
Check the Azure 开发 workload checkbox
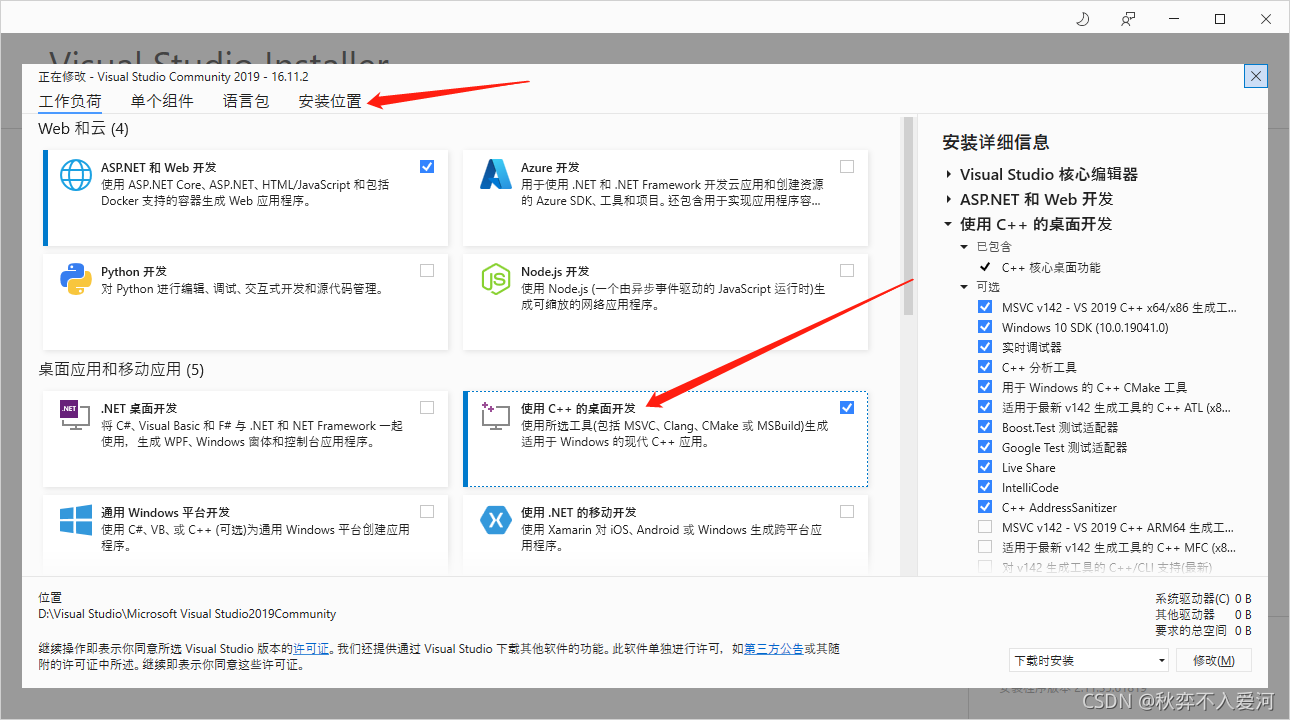[x=847, y=166]
